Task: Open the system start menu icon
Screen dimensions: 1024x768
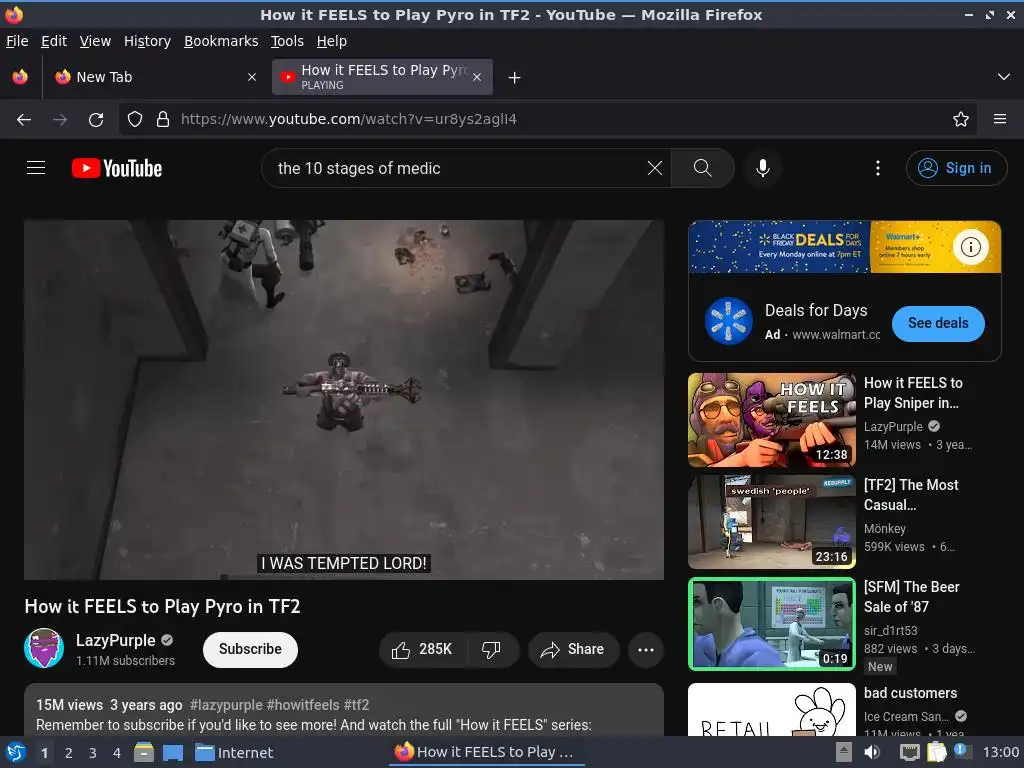Action: (16, 752)
